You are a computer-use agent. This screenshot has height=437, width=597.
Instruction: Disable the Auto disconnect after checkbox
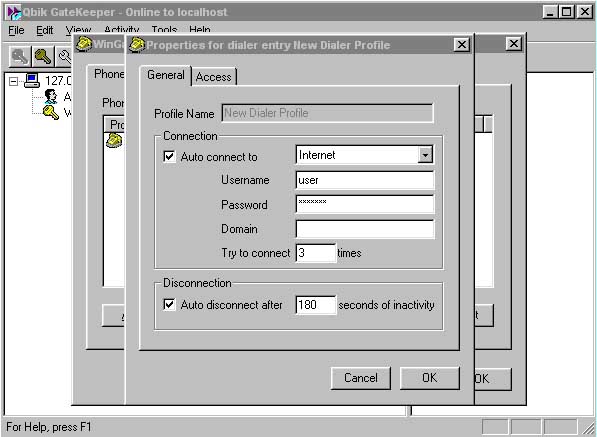(169, 305)
